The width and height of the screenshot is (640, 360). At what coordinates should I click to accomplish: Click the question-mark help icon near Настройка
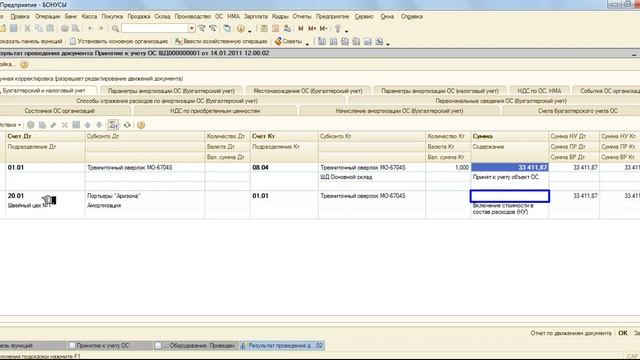pyautogui.click(x=24, y=64)
